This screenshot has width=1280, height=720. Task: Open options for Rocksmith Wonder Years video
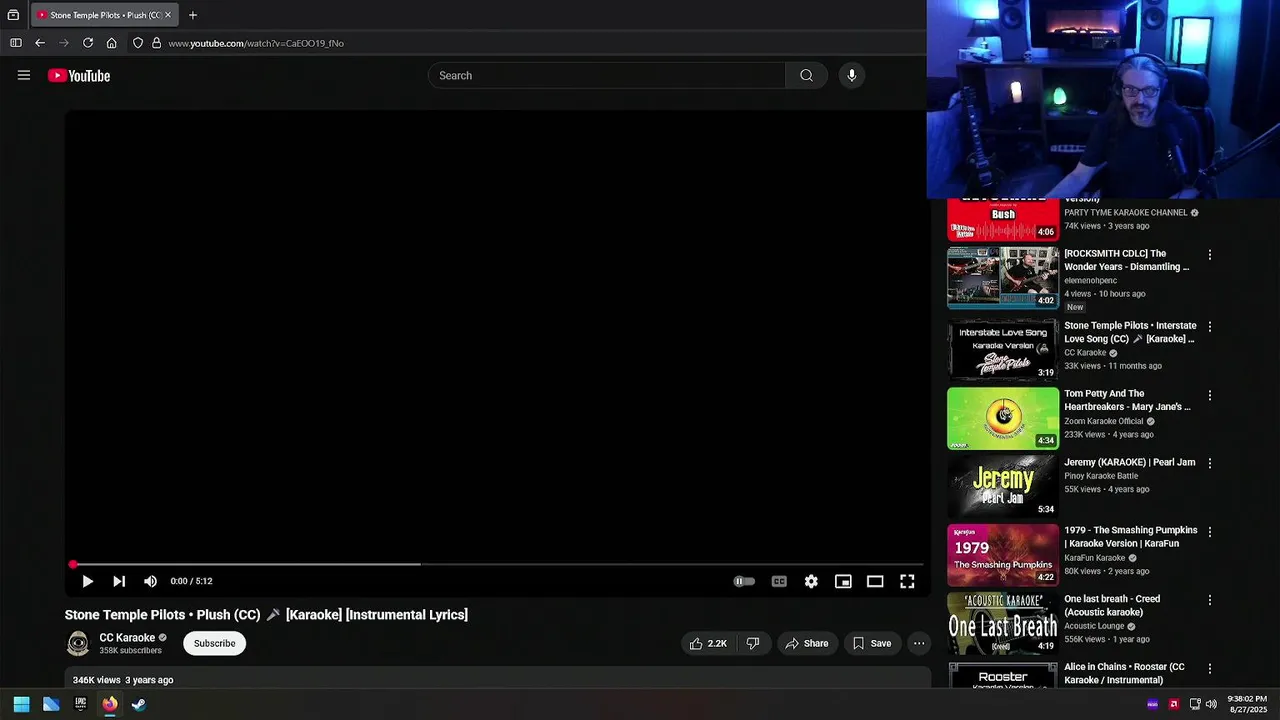pyautogui.click(x=1210, y=255)
